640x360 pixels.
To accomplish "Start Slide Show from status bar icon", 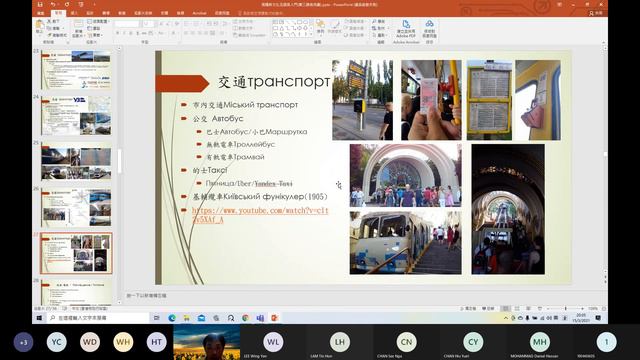I will click(540, 309).
